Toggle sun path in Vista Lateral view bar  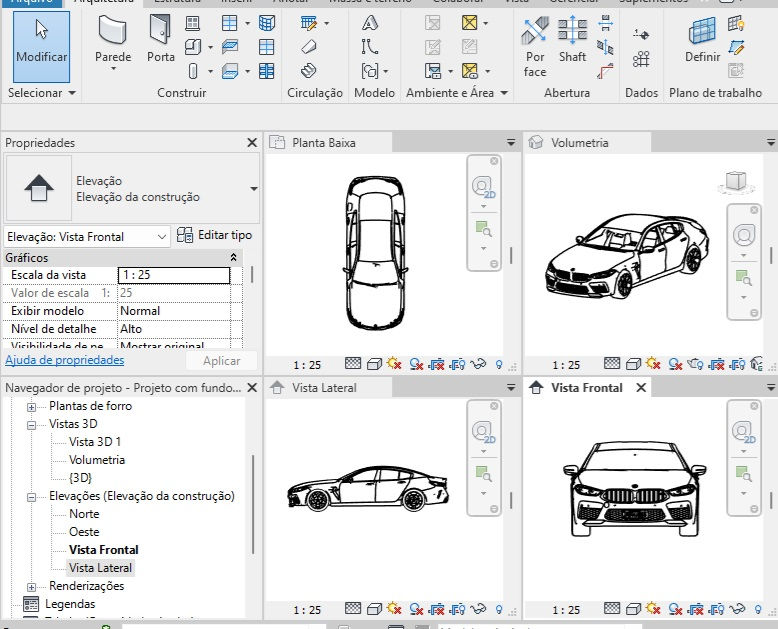point(394,609)
